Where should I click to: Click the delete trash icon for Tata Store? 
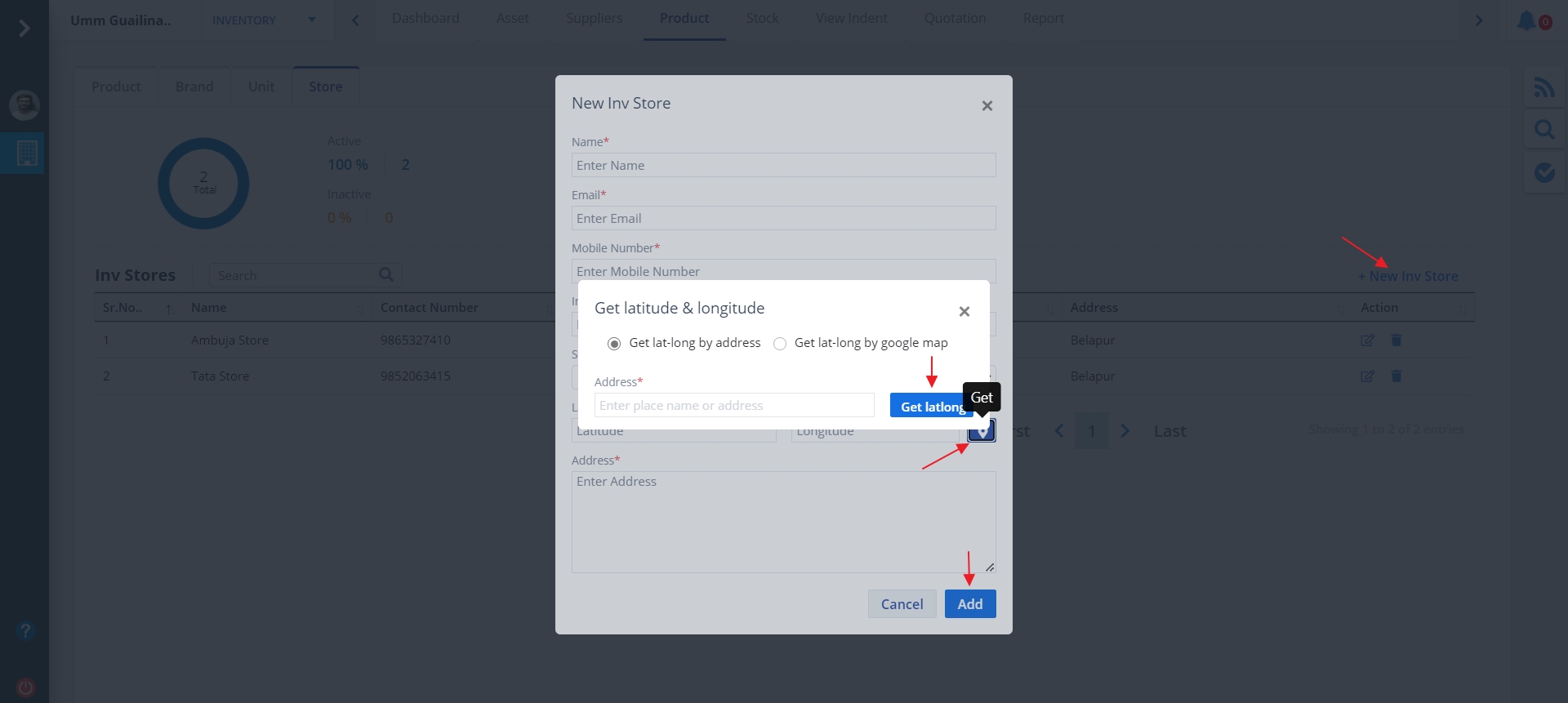pyautogui.click(x=1396, y=376)
